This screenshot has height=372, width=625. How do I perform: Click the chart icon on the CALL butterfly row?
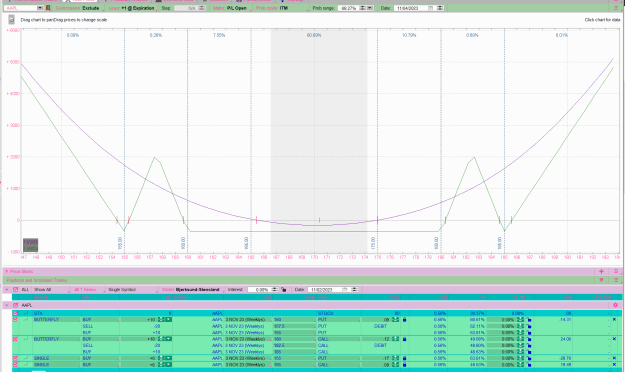(x=26, y=339)
